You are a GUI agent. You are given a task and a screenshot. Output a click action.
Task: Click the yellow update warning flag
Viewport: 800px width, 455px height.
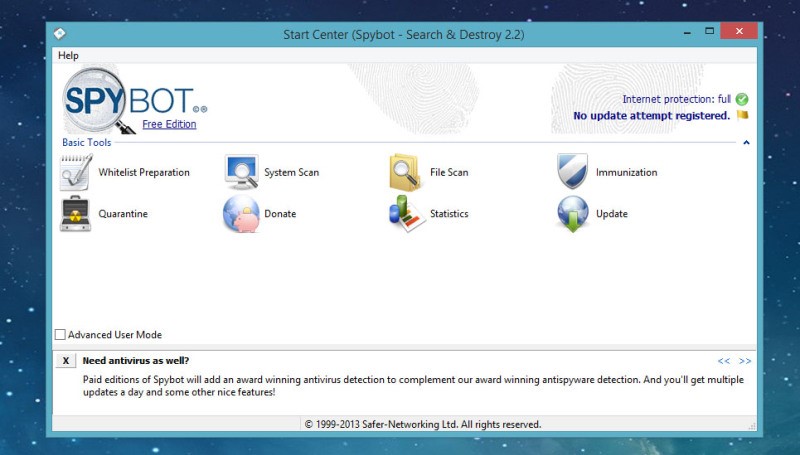[742, 116]
